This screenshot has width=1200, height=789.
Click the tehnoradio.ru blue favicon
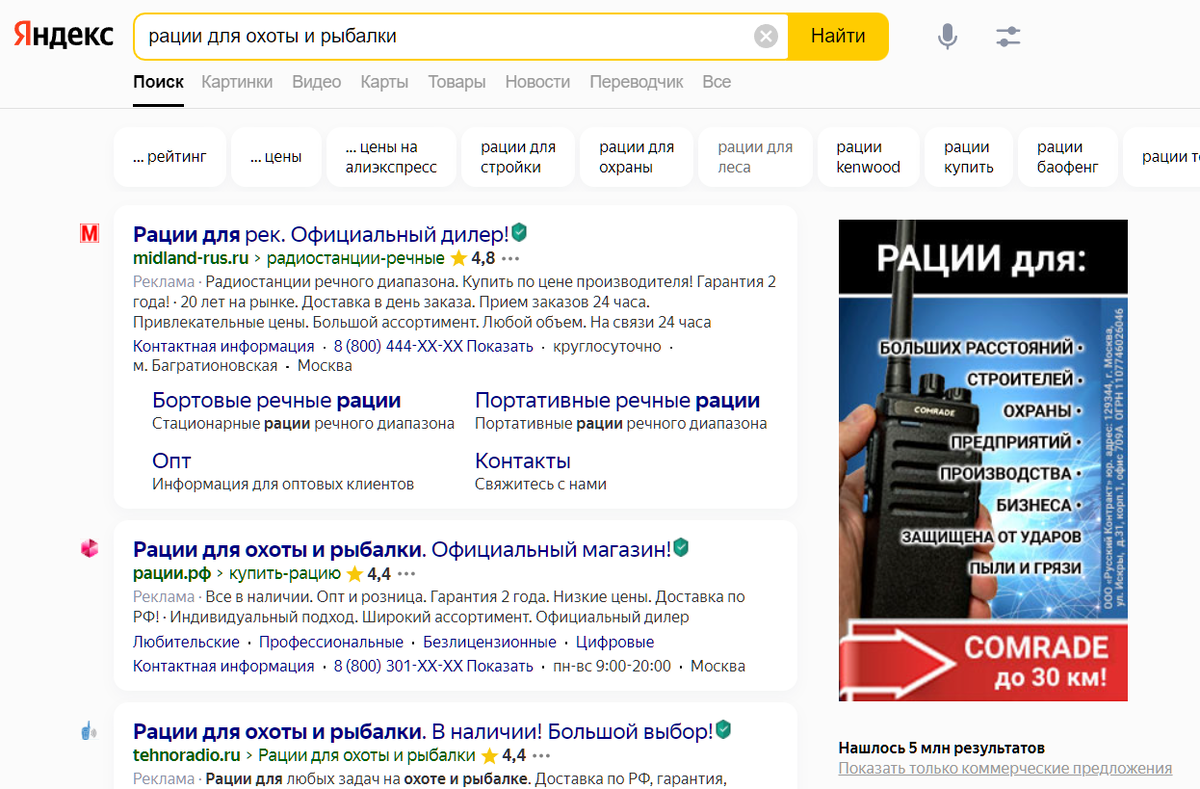pyautogui.click(x=90, y=730)
